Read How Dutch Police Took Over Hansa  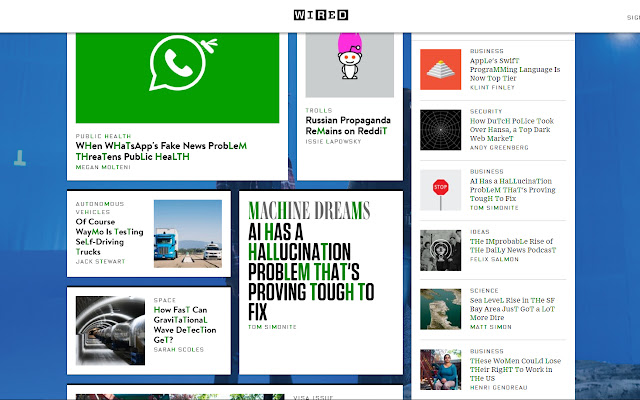point(511,127)
